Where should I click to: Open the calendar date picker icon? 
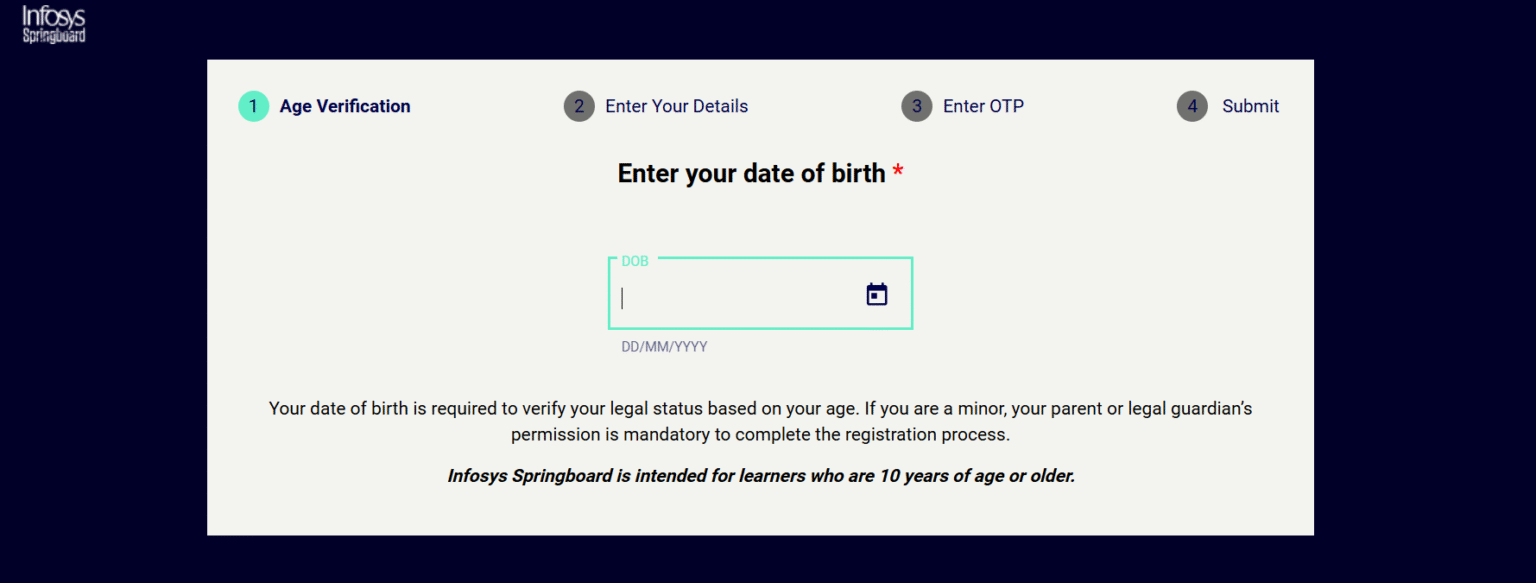point(877,294)
